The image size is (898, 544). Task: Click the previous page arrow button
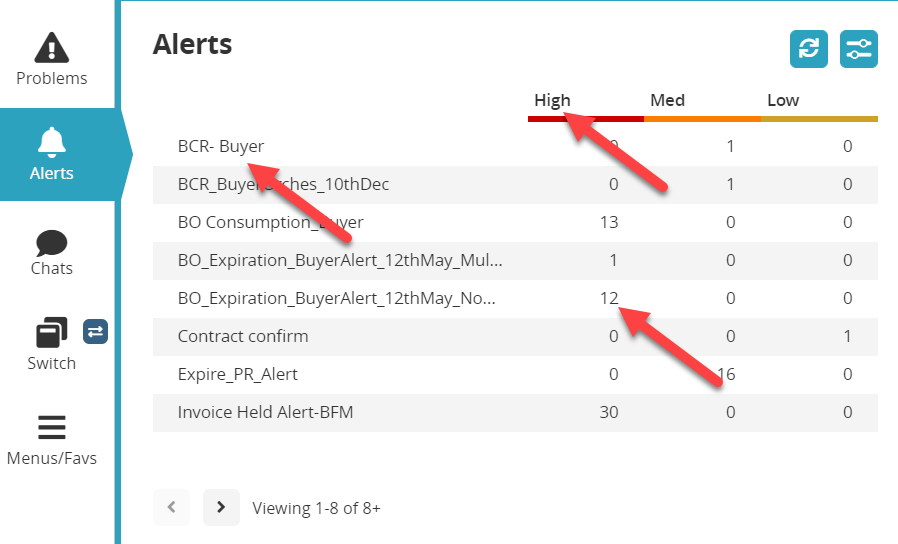(x=172, y=507)
